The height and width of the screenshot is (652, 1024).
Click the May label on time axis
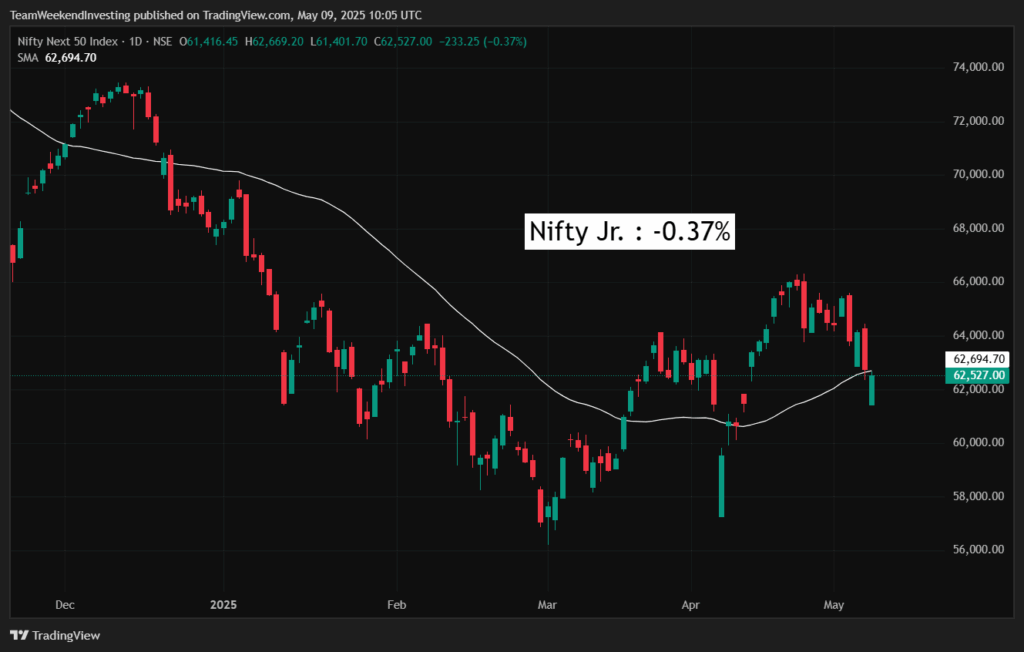[x=833, y=605]
